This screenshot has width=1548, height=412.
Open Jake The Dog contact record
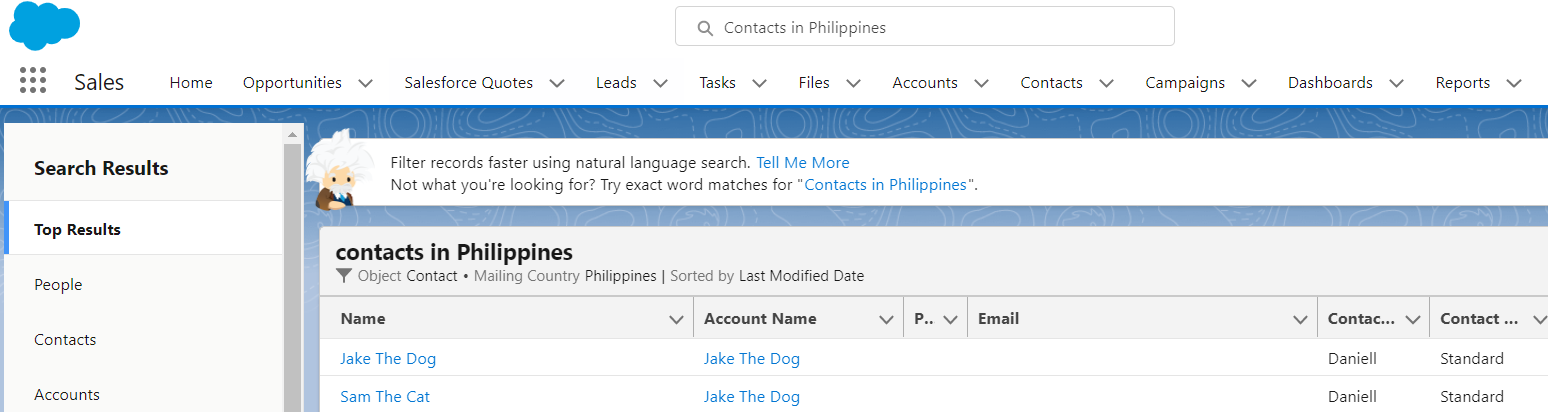coord(388,358)
